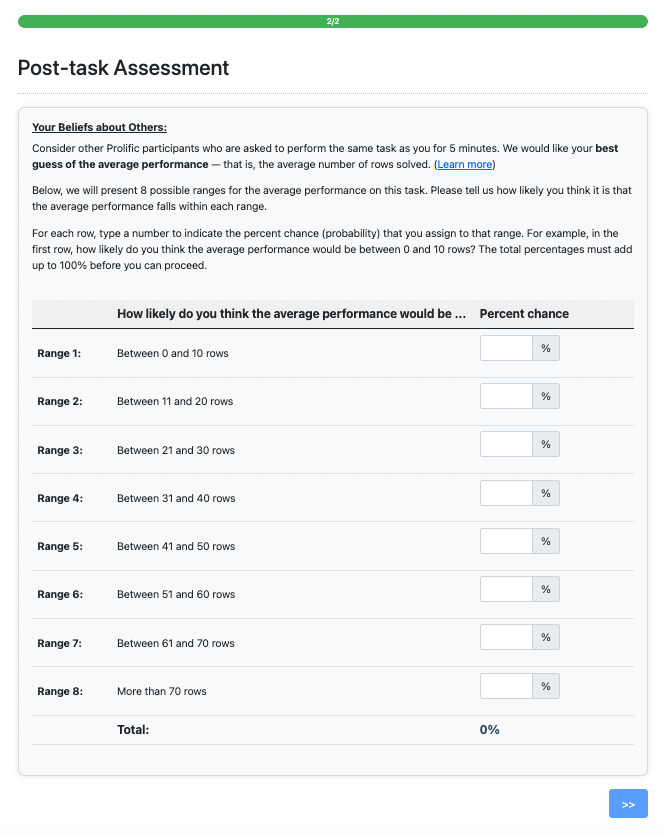Click the 'Post-task Assessment' page title
The image size is (663, 835).
[x=123, y=68]
